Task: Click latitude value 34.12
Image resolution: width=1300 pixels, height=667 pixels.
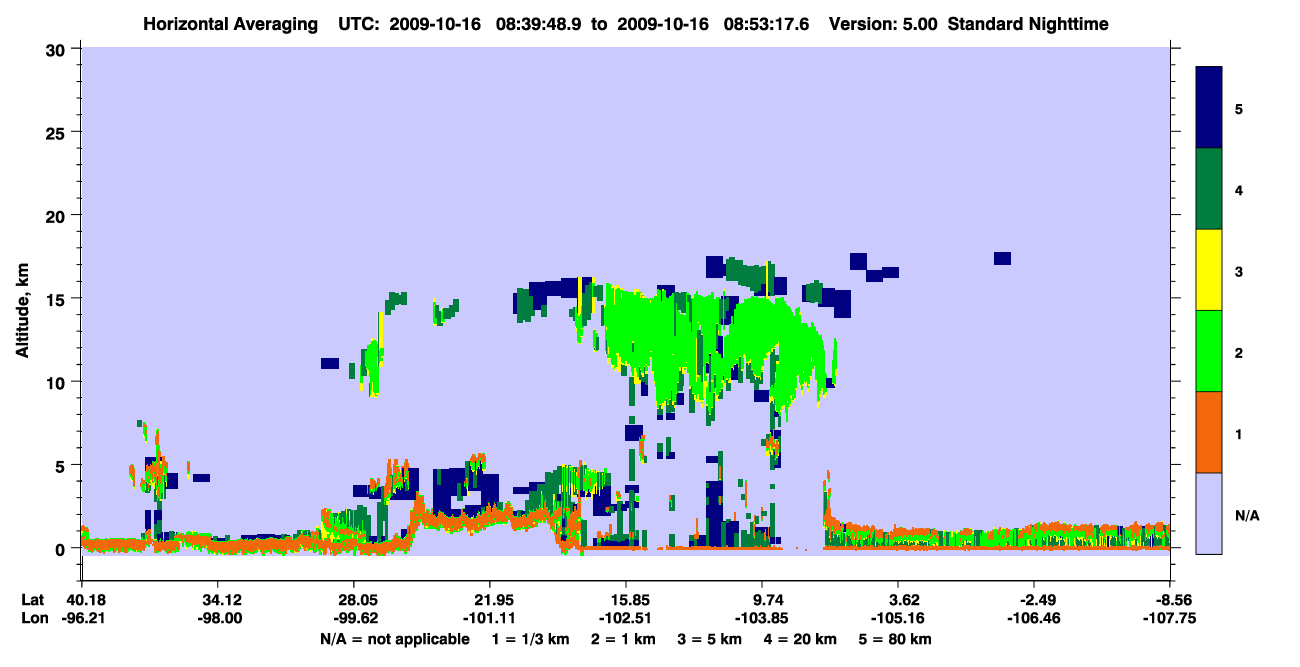Action: click(x=220, y=600)
